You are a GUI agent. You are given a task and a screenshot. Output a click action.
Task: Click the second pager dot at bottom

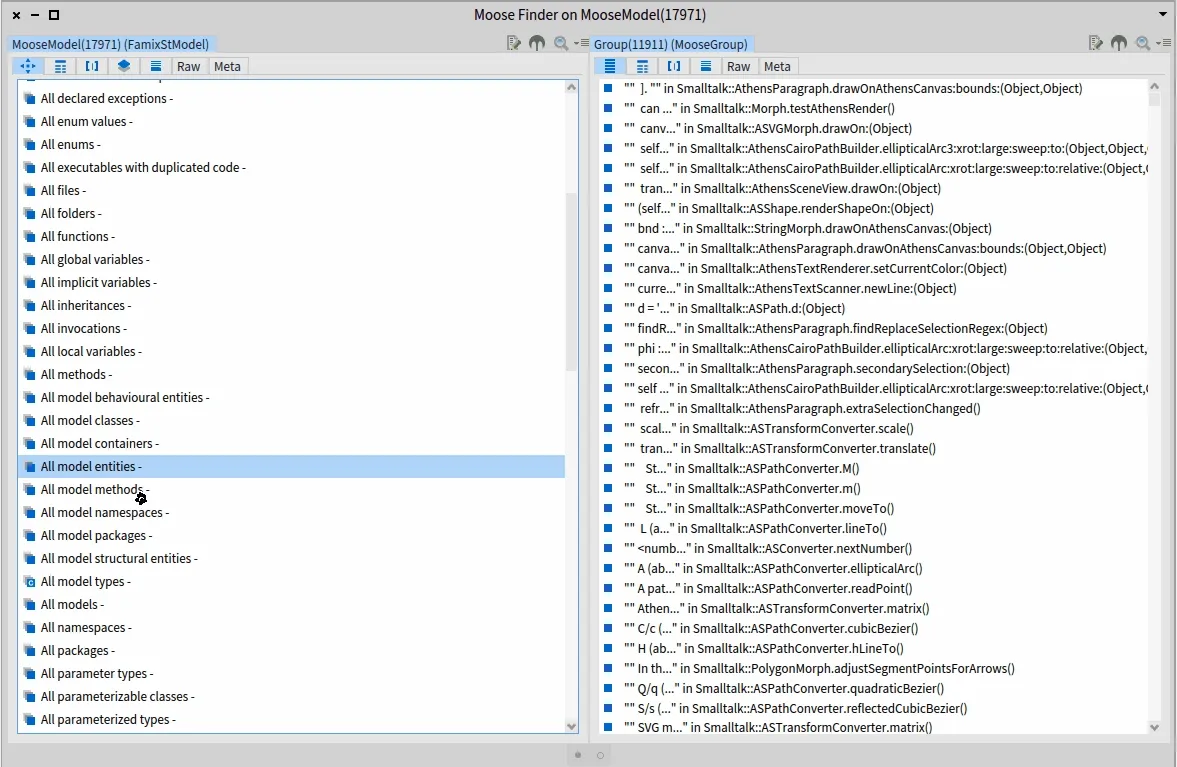coord(601,755)
